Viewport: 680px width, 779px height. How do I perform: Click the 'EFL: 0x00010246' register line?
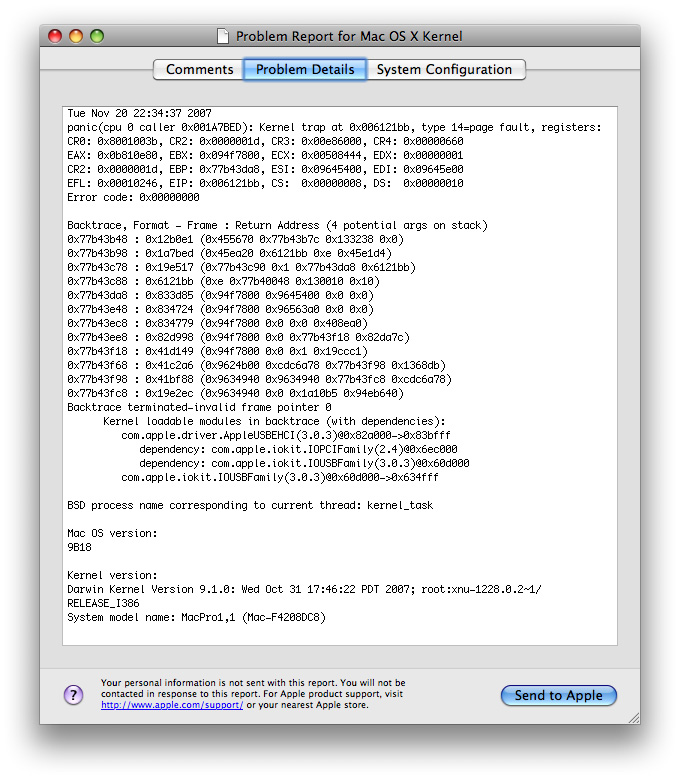click(265, 183)
